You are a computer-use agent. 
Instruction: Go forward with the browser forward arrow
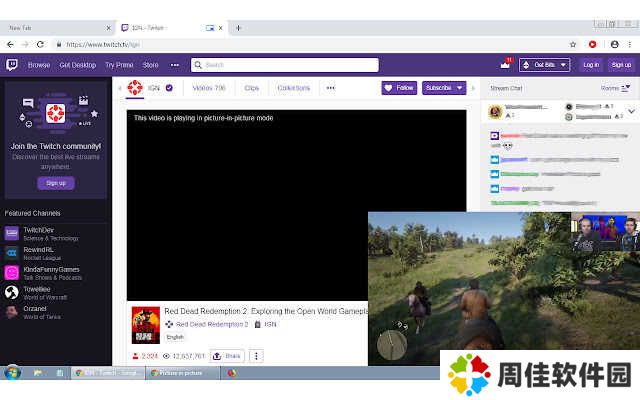tap(25, 44)
